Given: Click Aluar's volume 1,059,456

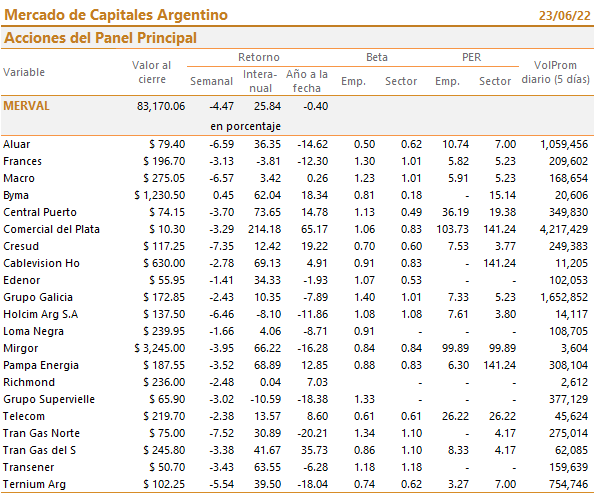Looking at the screenshot, I should (564, 144).
